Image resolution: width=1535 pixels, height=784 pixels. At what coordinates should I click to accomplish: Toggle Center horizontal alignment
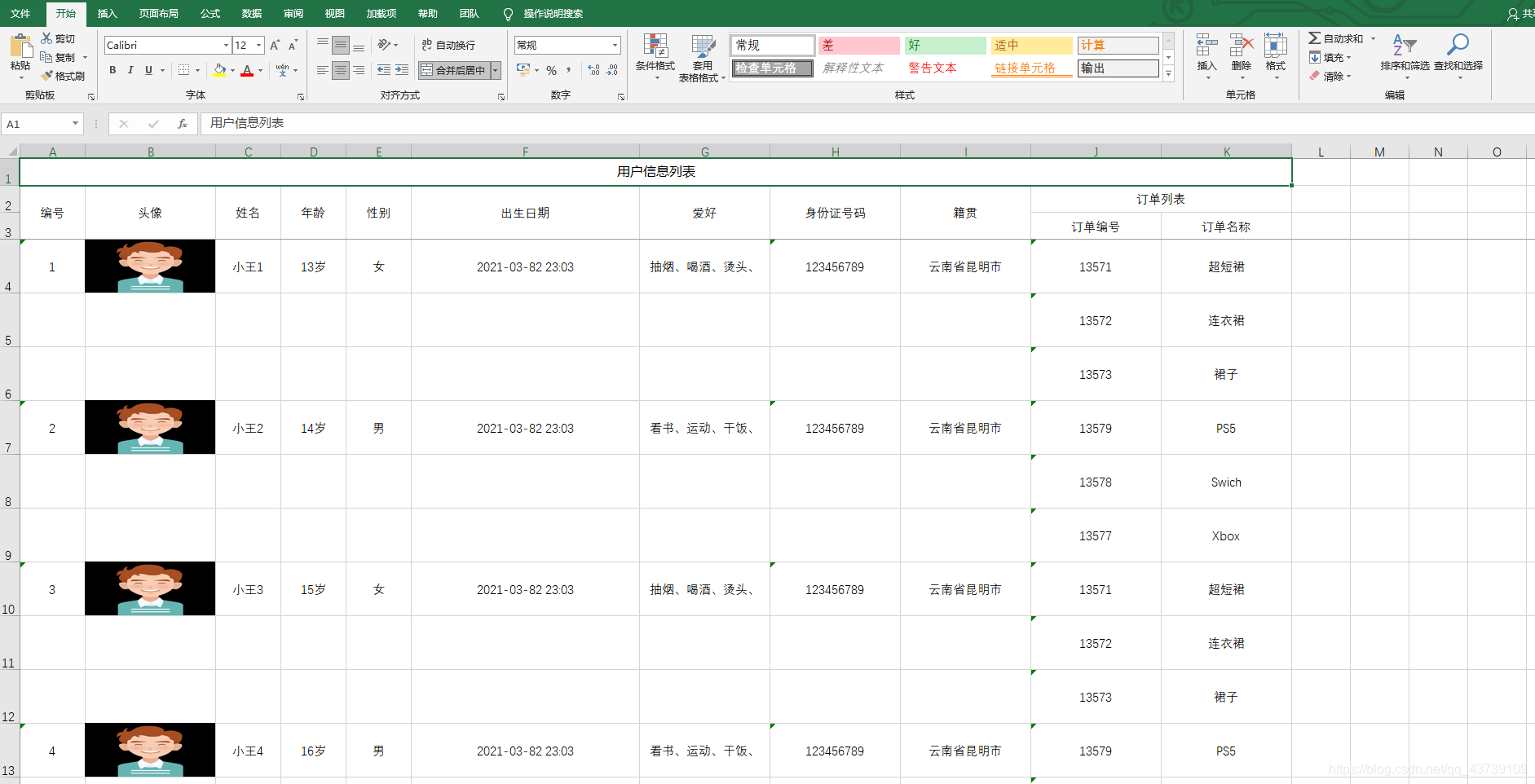click(x=341, y=70)
